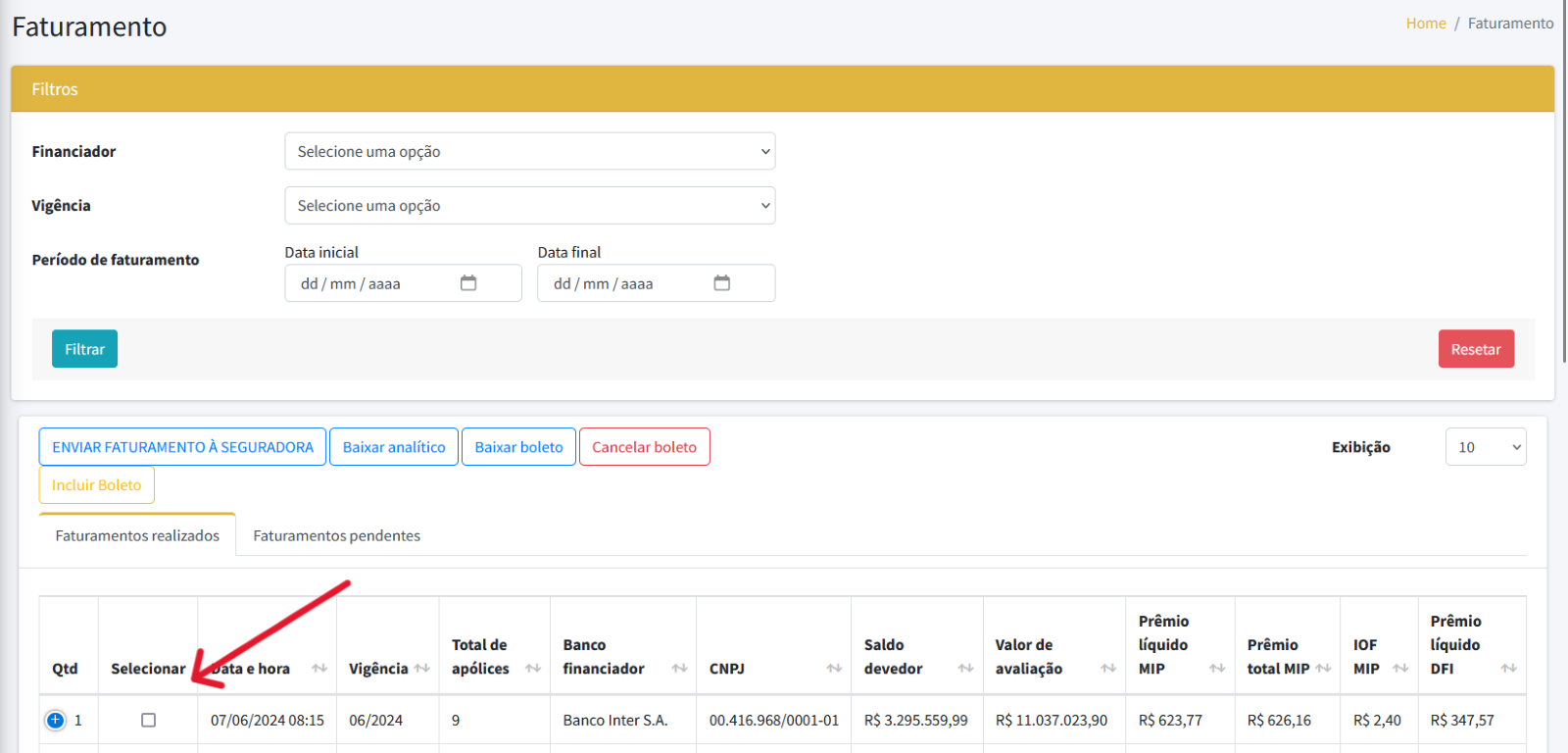Select the CNPJ cell 00.416.968/0001-01

pyautogui.click(x=774, y=720)
